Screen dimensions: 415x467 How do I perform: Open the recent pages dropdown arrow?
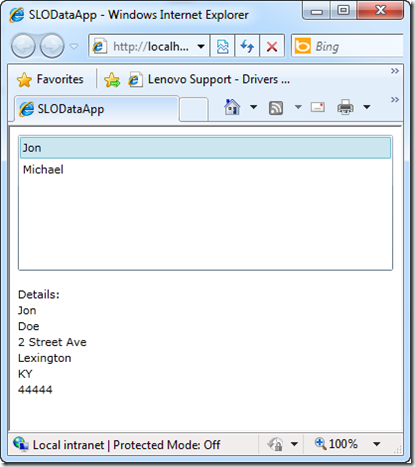[x=74, y=46]
